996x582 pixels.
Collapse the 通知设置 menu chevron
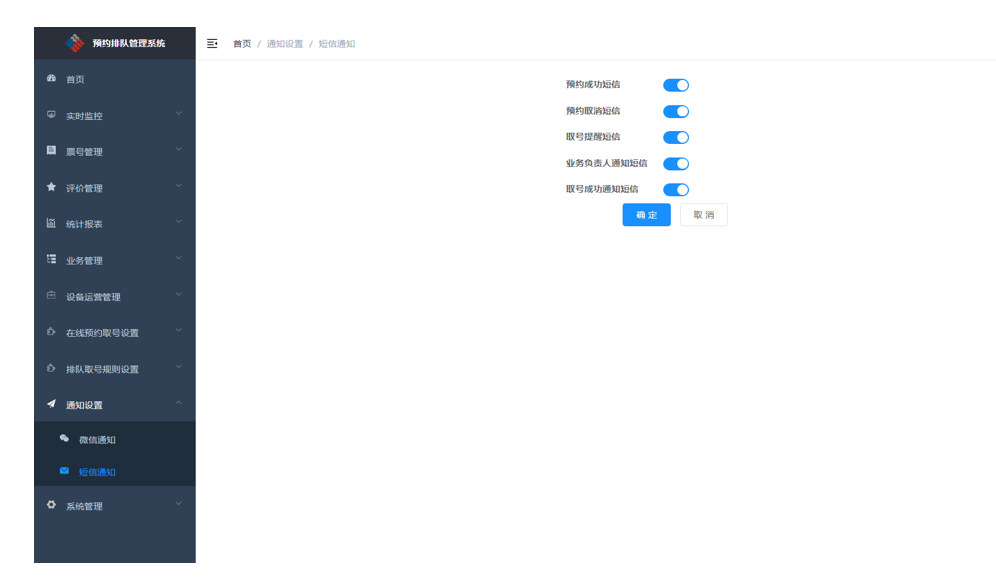coord(179,403)
